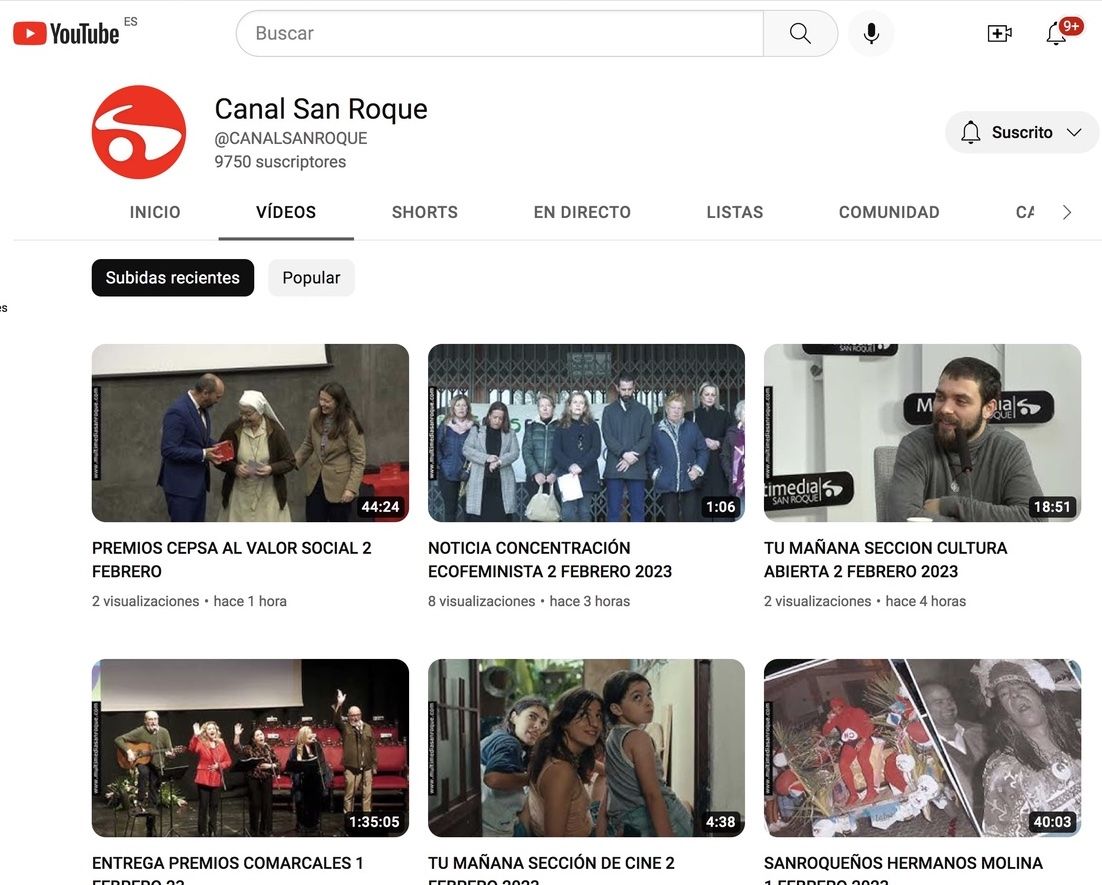Click the bell icon in Suscrito button
This screenshot has width=1102, height=885.
(x=970, y=132)
